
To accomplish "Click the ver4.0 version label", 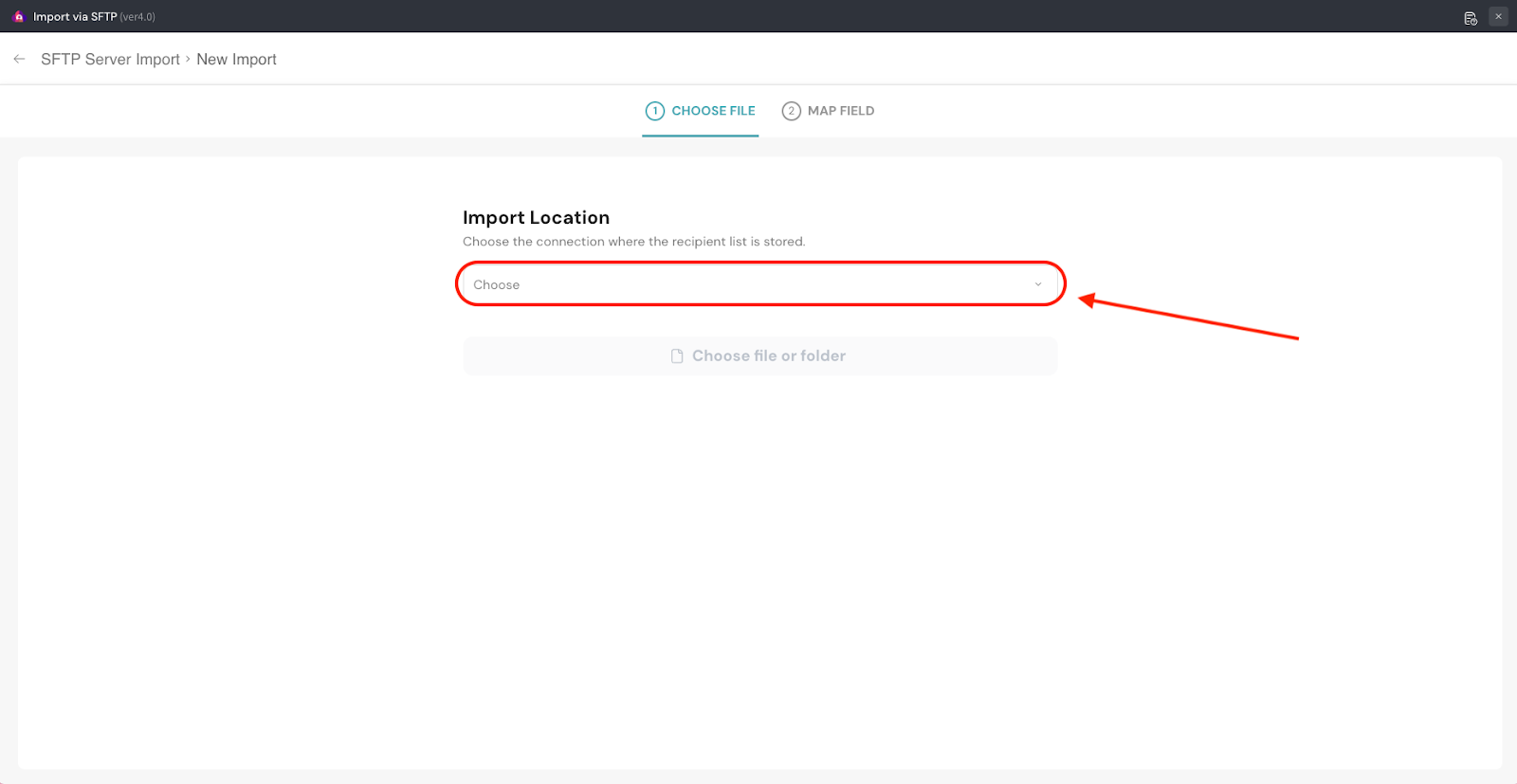I will tap(137, 17).
